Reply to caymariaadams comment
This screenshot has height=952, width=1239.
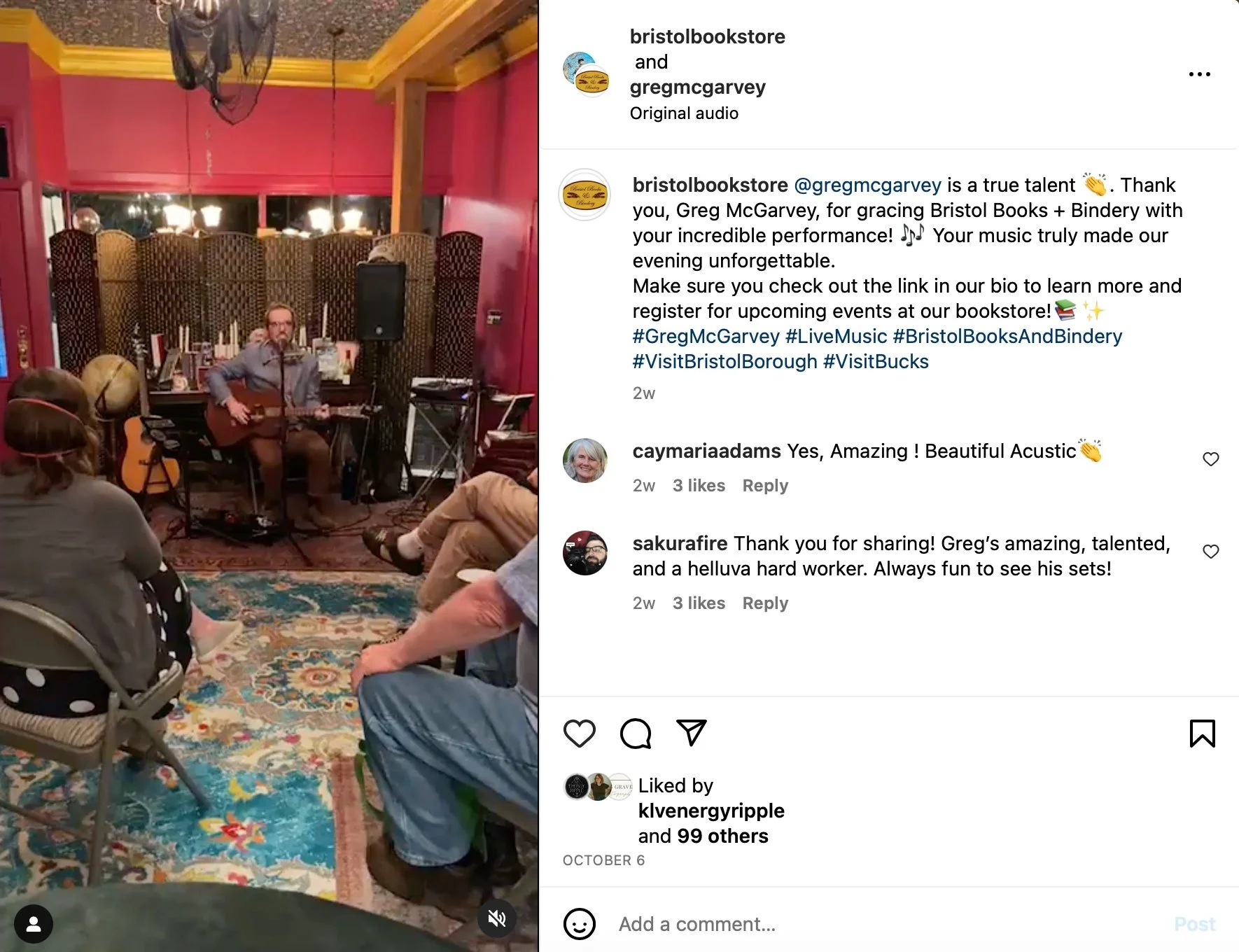click(x=765, y=486)
